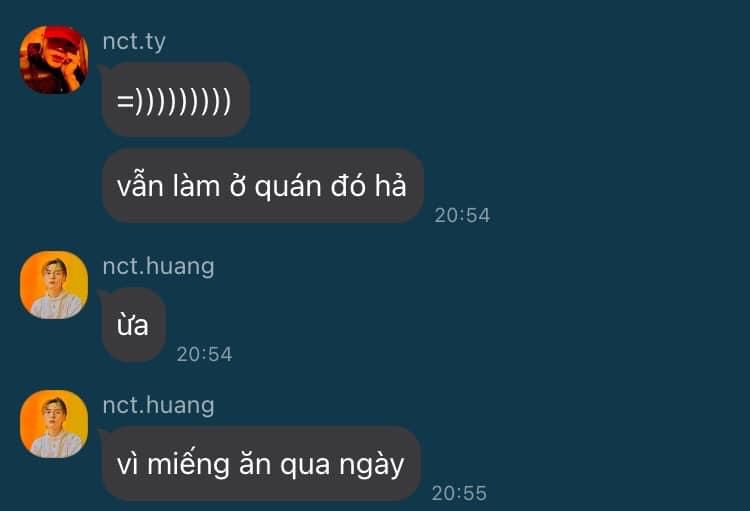Click the word "hả" ending nct.ty's question
This screenshot has width=750, height=511.
pyautogui.click(x=390, y=186)
